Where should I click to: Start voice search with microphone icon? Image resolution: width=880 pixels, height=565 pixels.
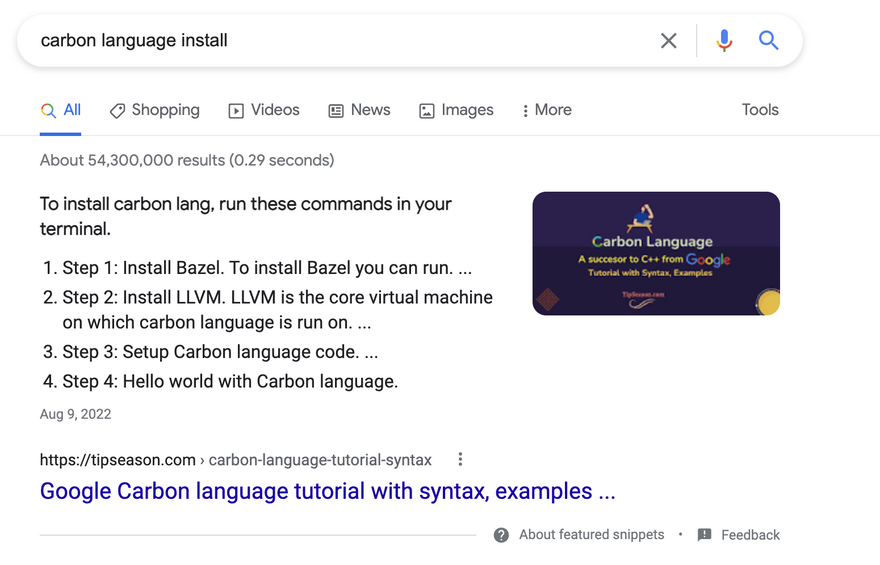tap(724, 41)
